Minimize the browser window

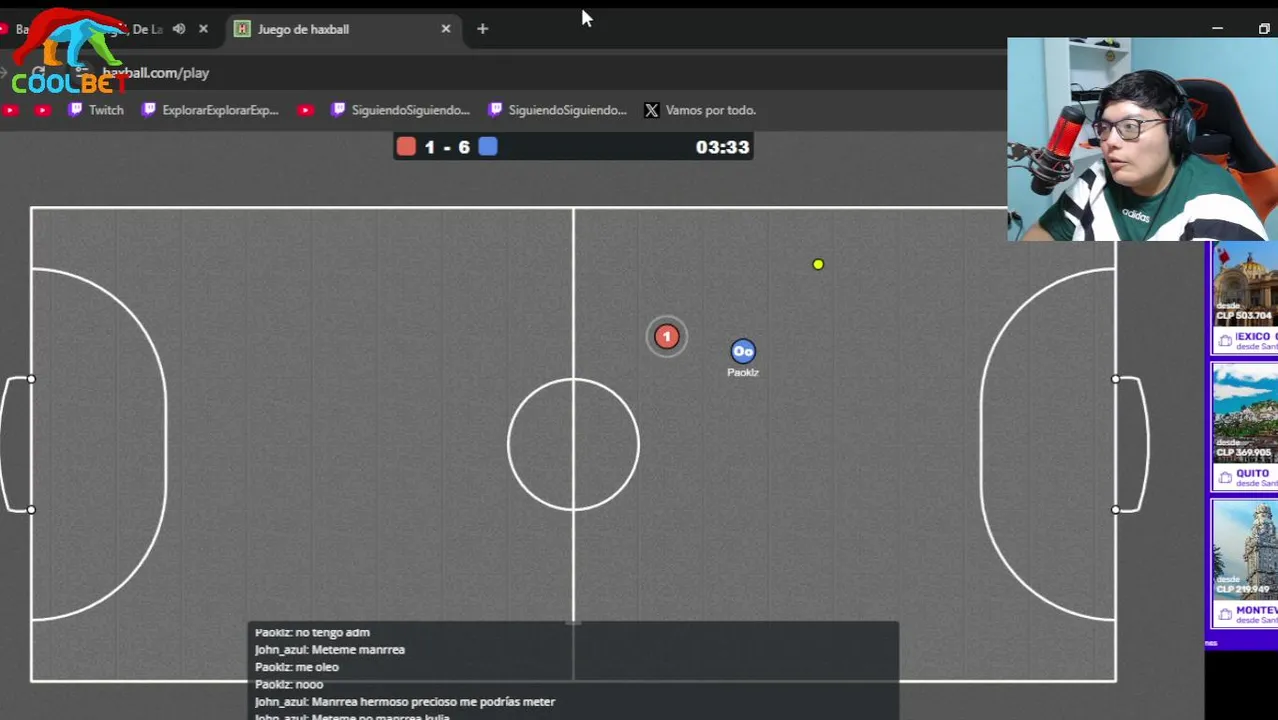click(1217, 29)
